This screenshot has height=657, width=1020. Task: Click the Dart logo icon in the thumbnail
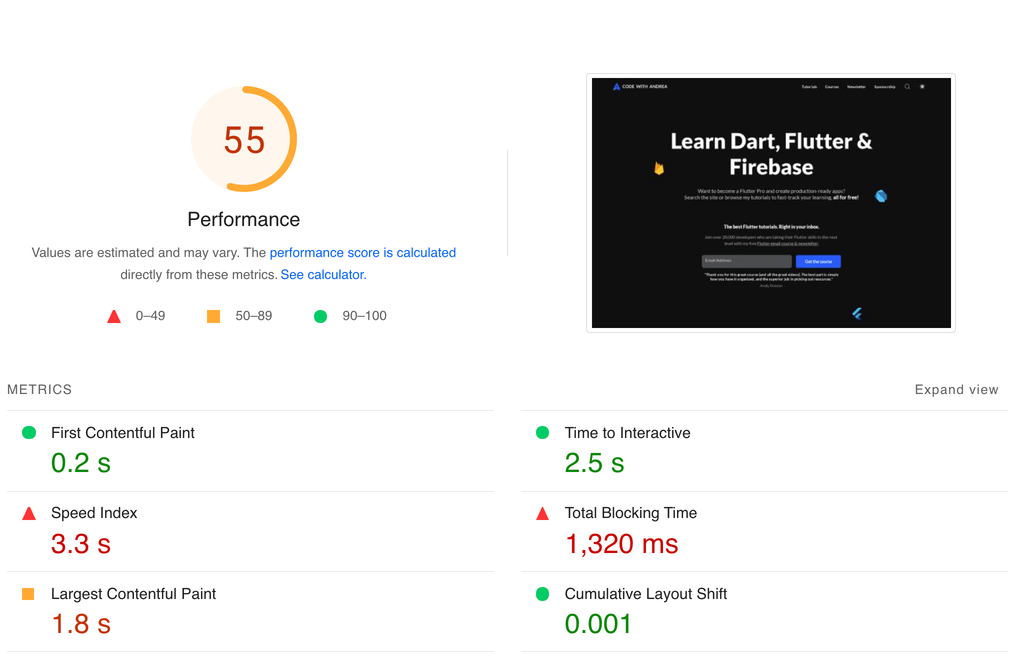[x=881, y=196]
